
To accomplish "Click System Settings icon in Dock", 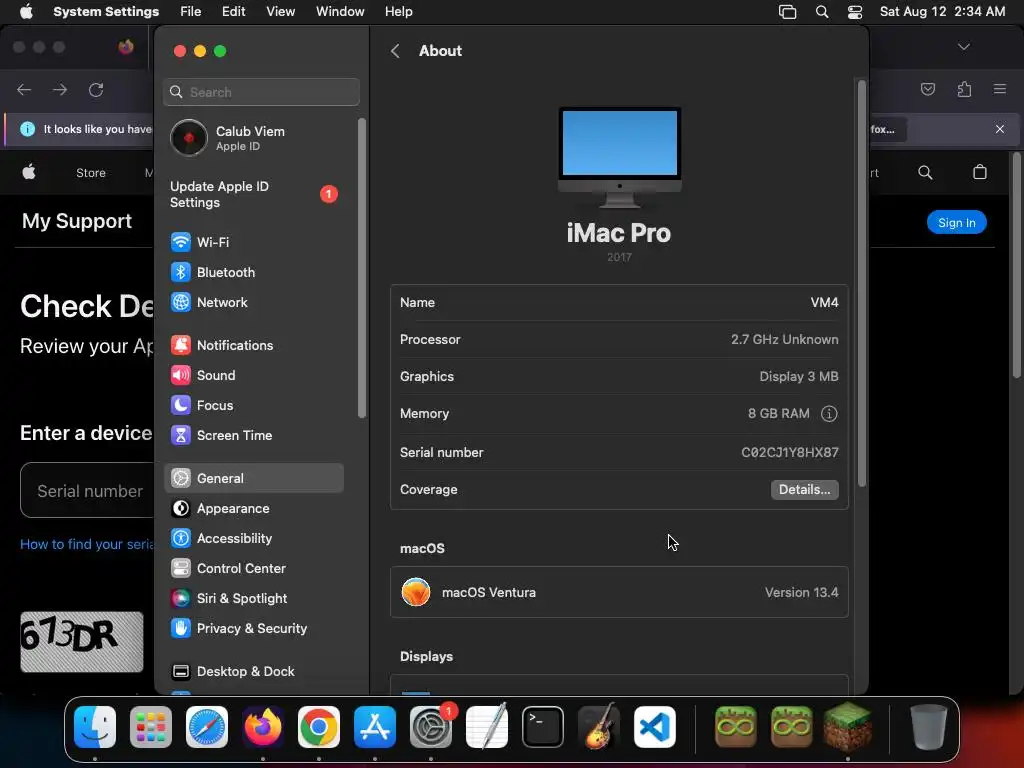I will click(x=431, y=727).
